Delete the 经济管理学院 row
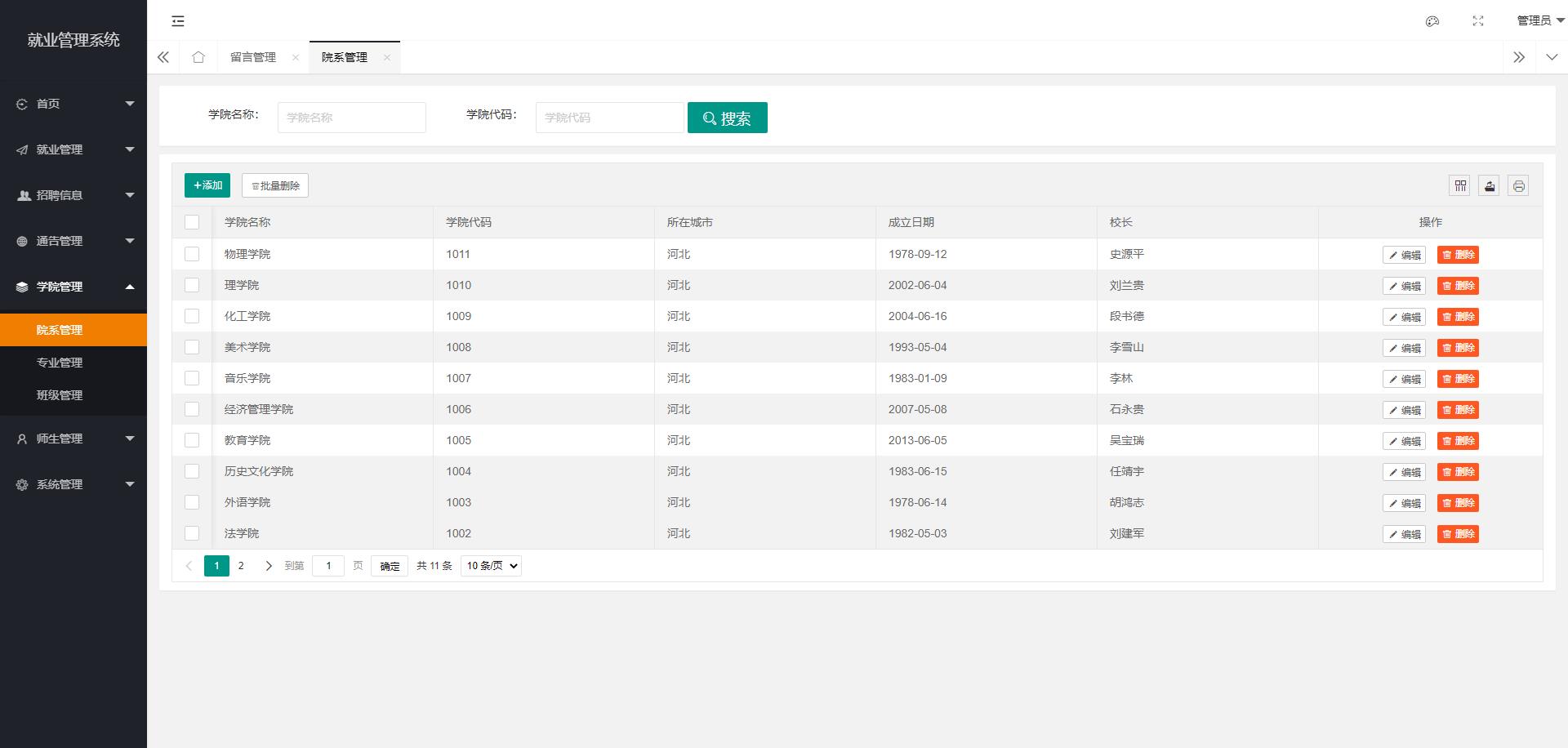This screenshot has height=748, width=1568. tap(1458, 410)
